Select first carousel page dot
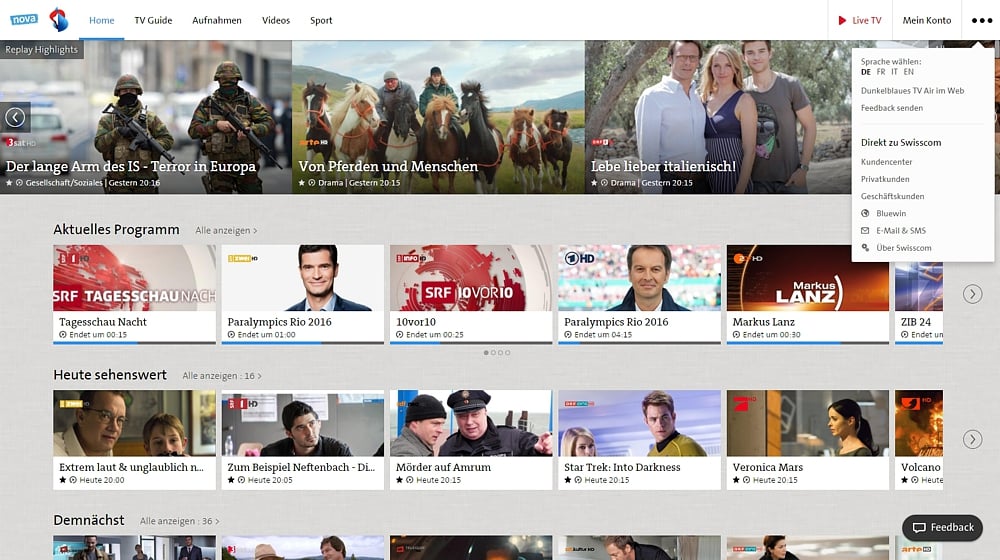The height and width of the screenshot is (560, 1000). coord(486,353)
